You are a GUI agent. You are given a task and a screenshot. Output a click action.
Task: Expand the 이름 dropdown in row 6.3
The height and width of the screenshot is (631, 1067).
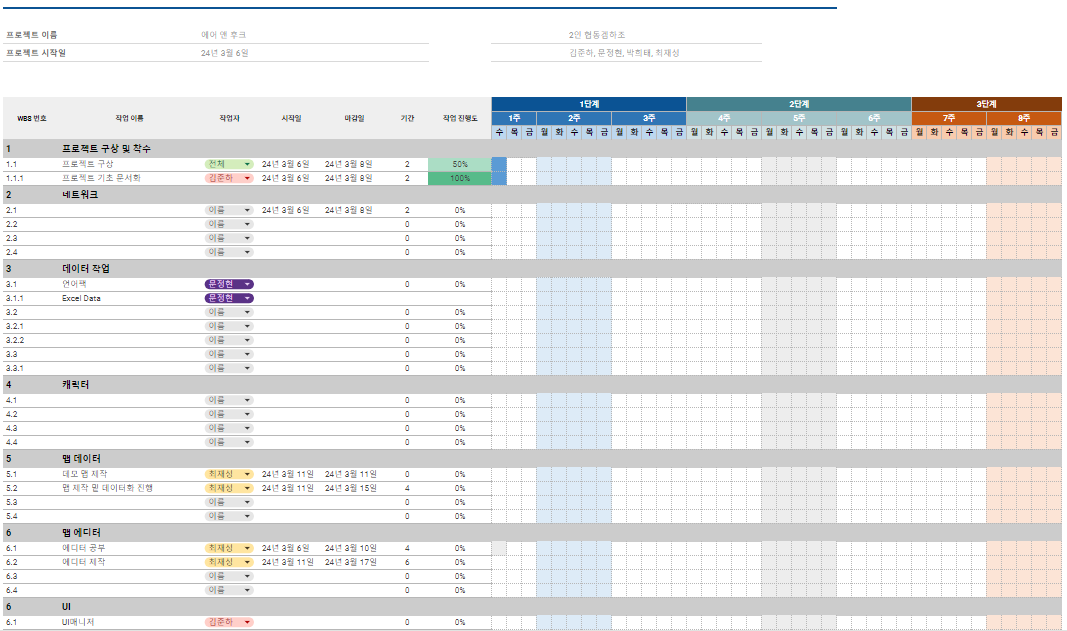(x=229, y=576)
